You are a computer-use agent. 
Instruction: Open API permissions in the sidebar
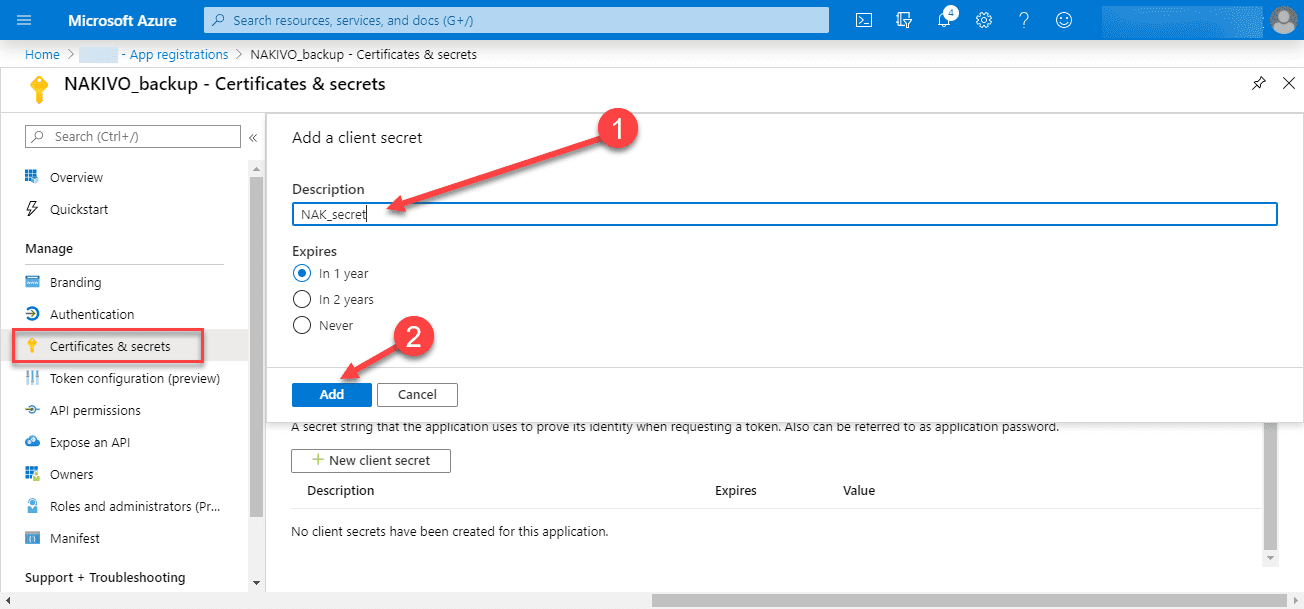point(95,410)
